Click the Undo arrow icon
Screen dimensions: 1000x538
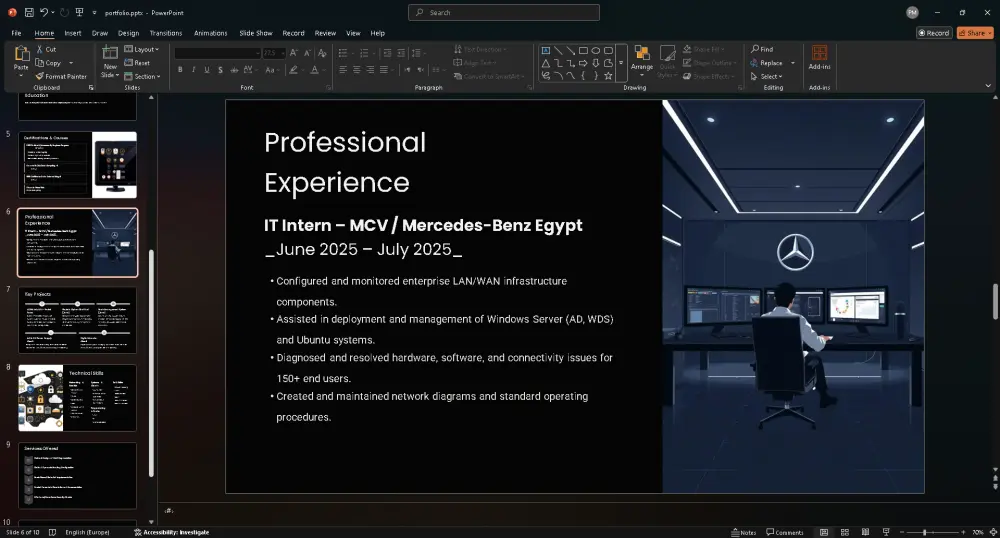(46, 12)
